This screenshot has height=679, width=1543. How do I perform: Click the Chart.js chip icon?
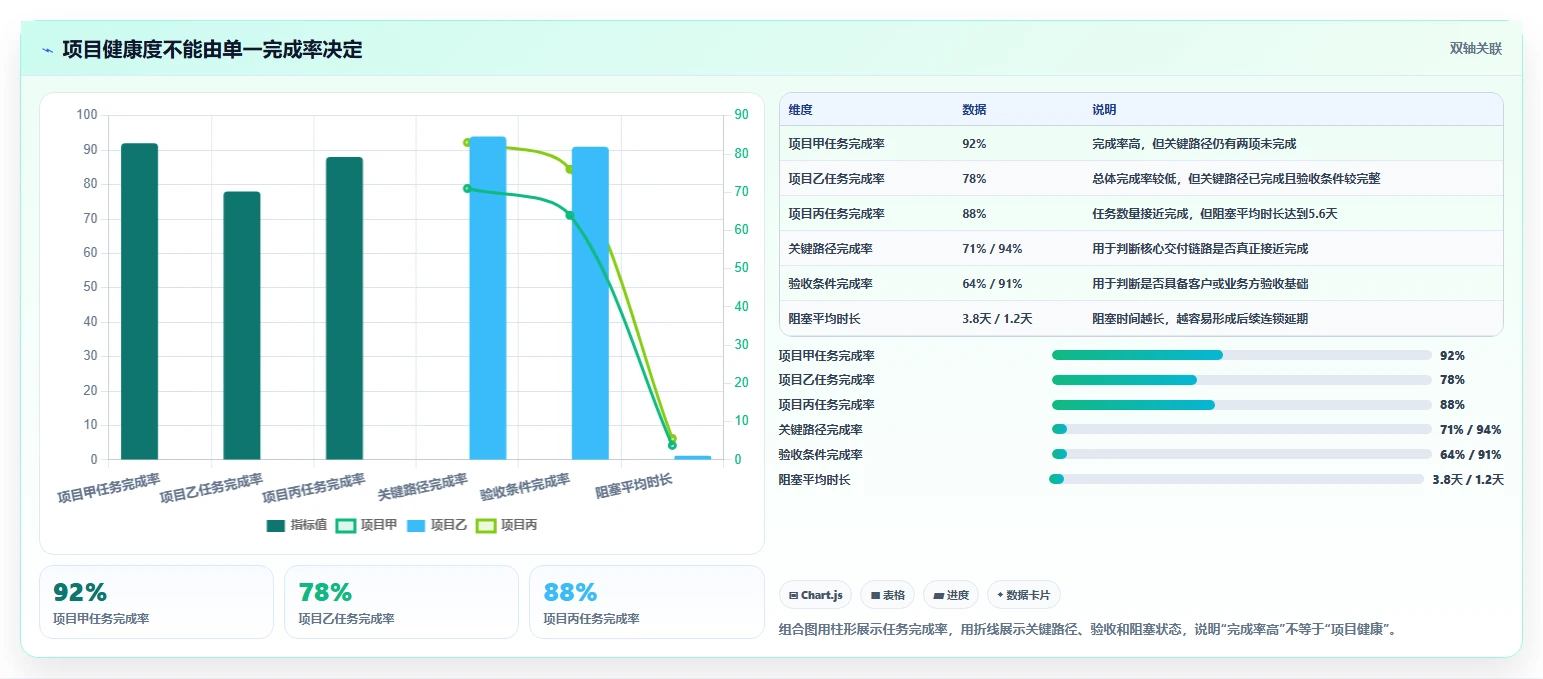tap(793, 595)
